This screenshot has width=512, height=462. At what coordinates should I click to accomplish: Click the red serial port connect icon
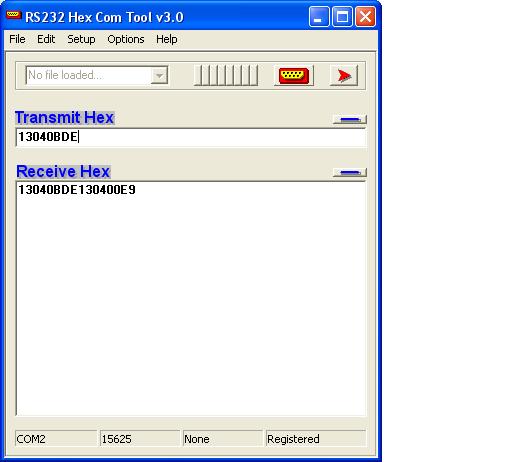(x=294, y=76)
